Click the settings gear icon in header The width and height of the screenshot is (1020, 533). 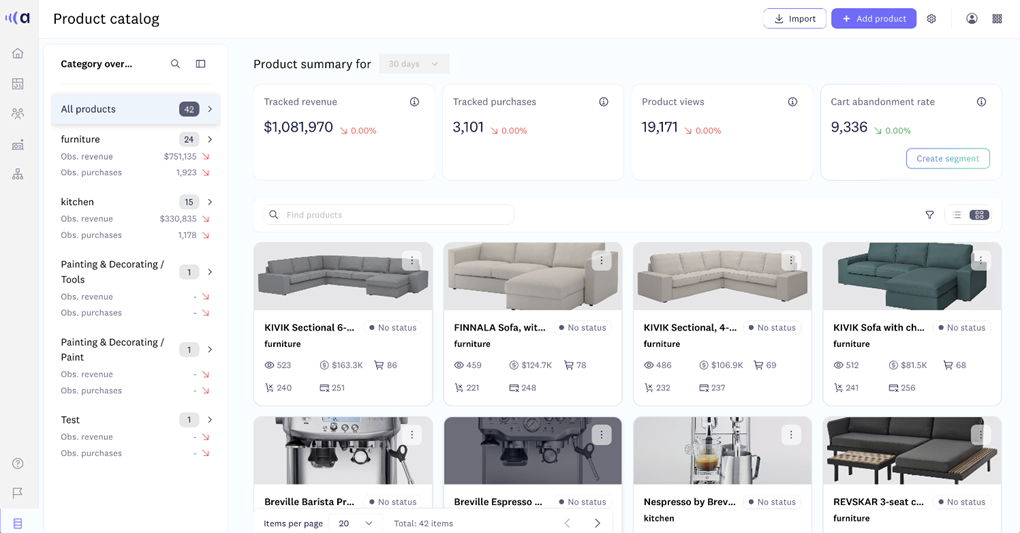pos(931,19)
